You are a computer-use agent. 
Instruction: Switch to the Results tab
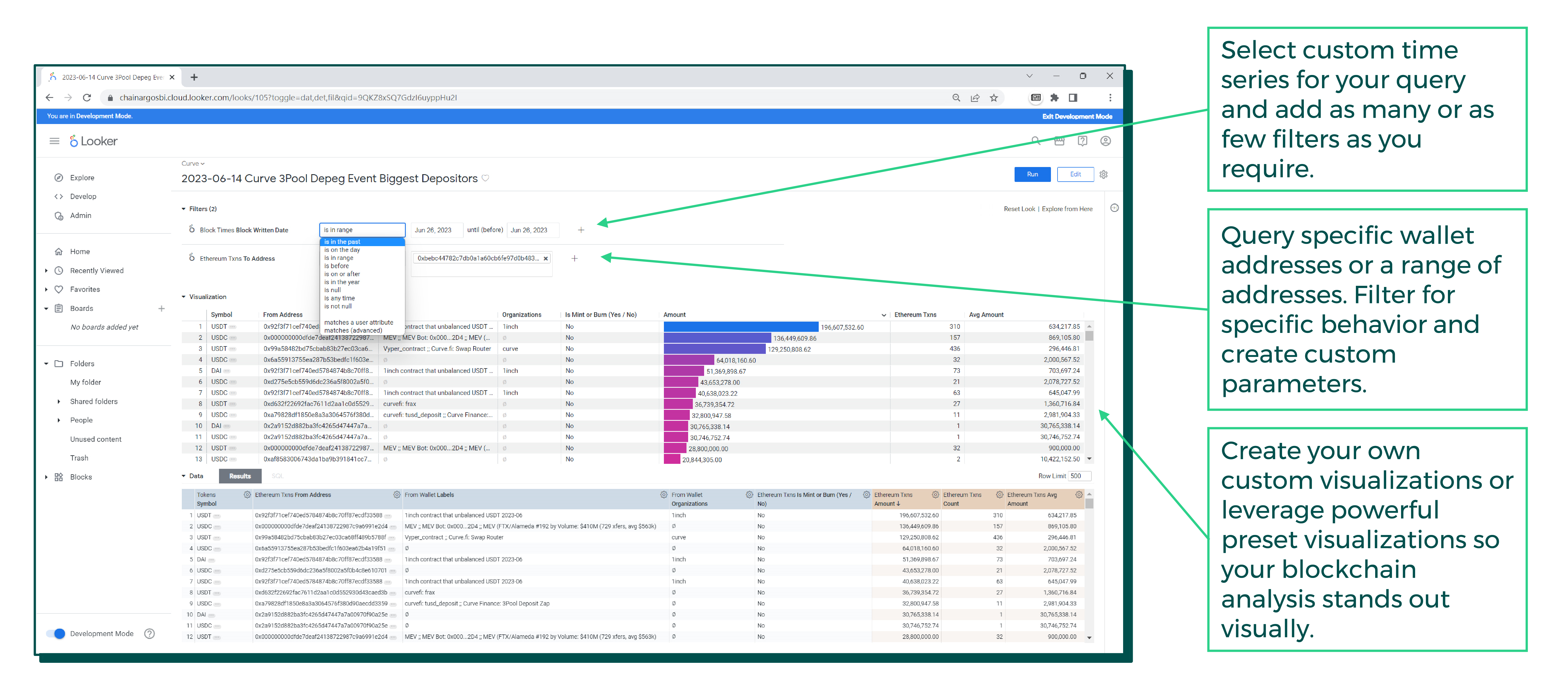(240, 477)
